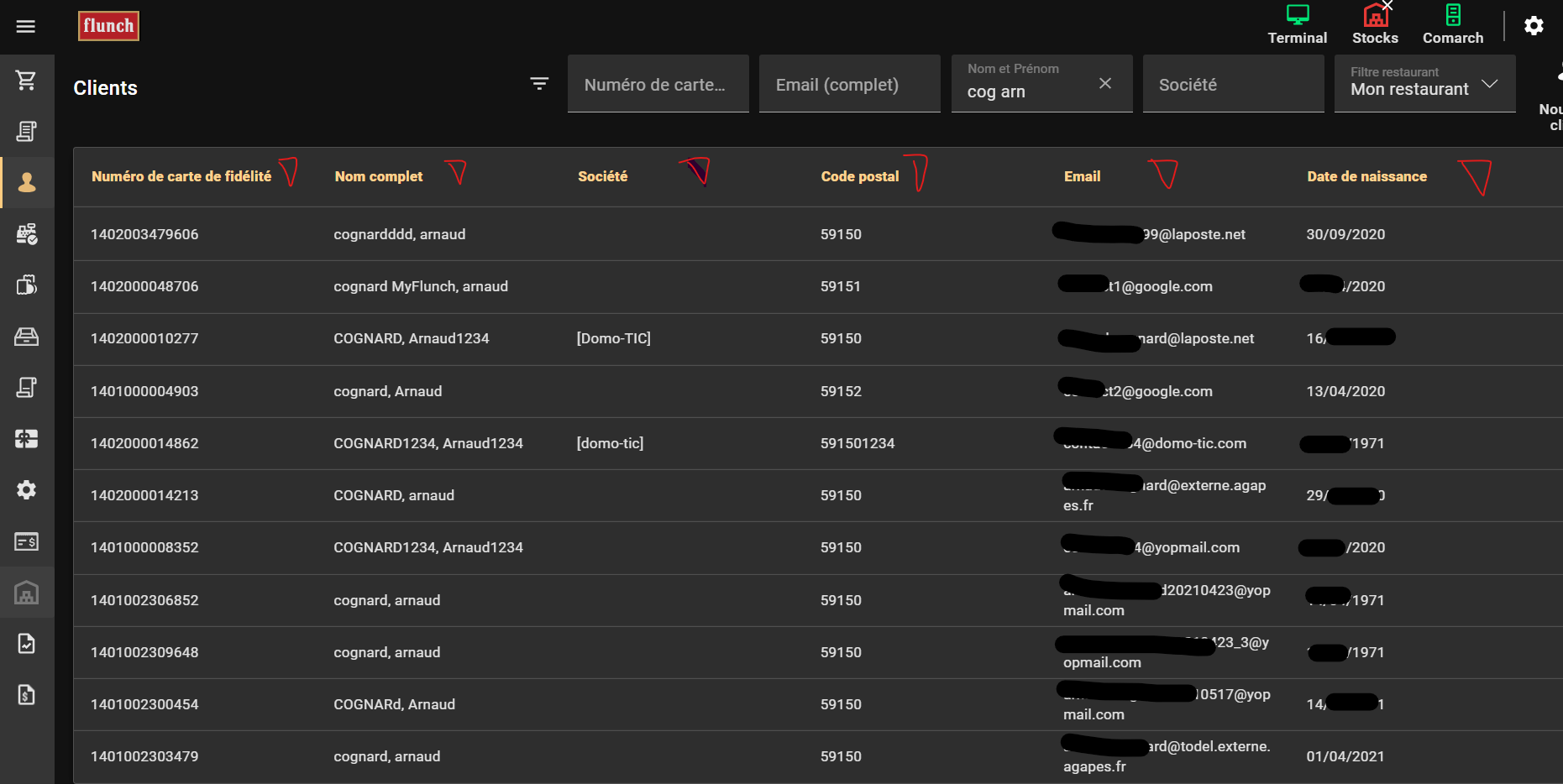Click the [Domo-TIC] company cell

[614, 338]
